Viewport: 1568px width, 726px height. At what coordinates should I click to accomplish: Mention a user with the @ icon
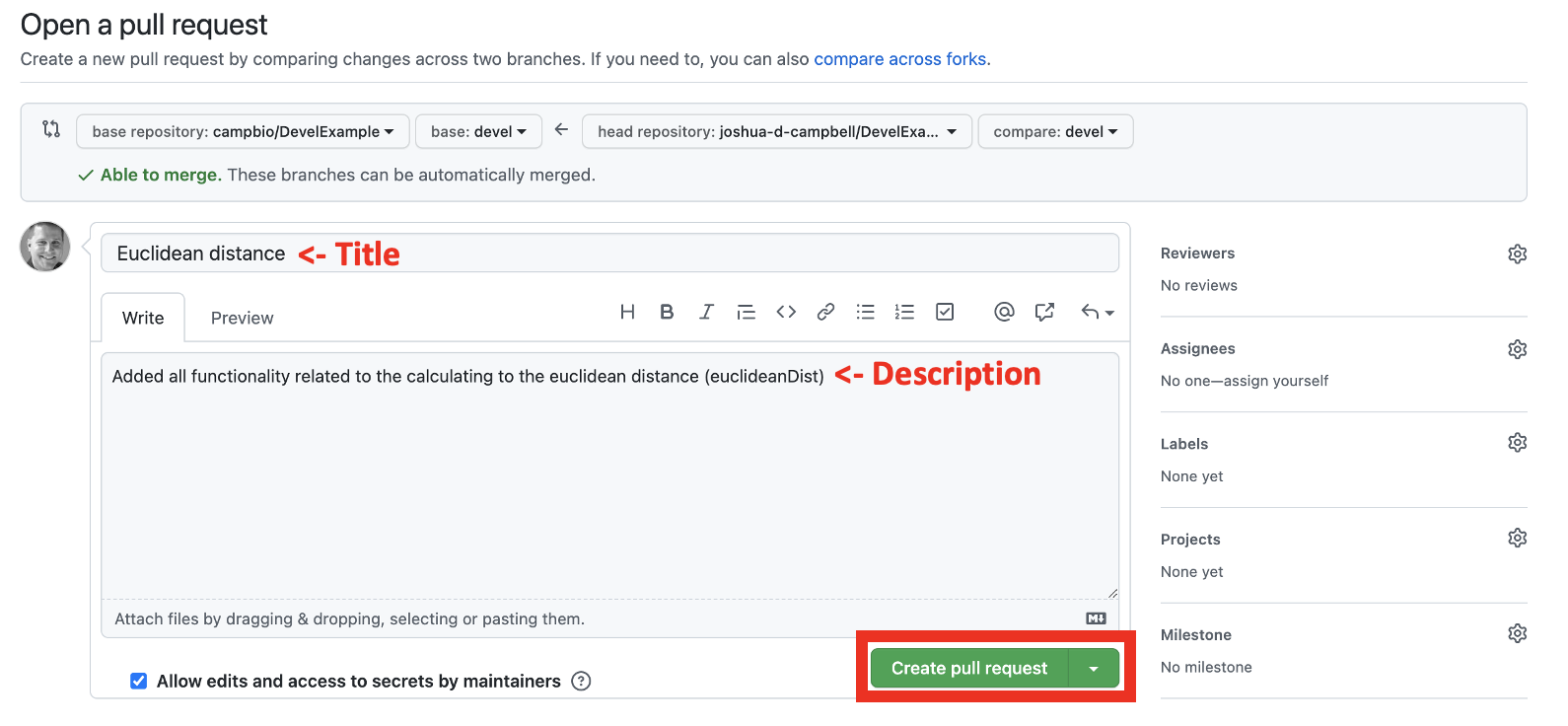coord(1004,312)
